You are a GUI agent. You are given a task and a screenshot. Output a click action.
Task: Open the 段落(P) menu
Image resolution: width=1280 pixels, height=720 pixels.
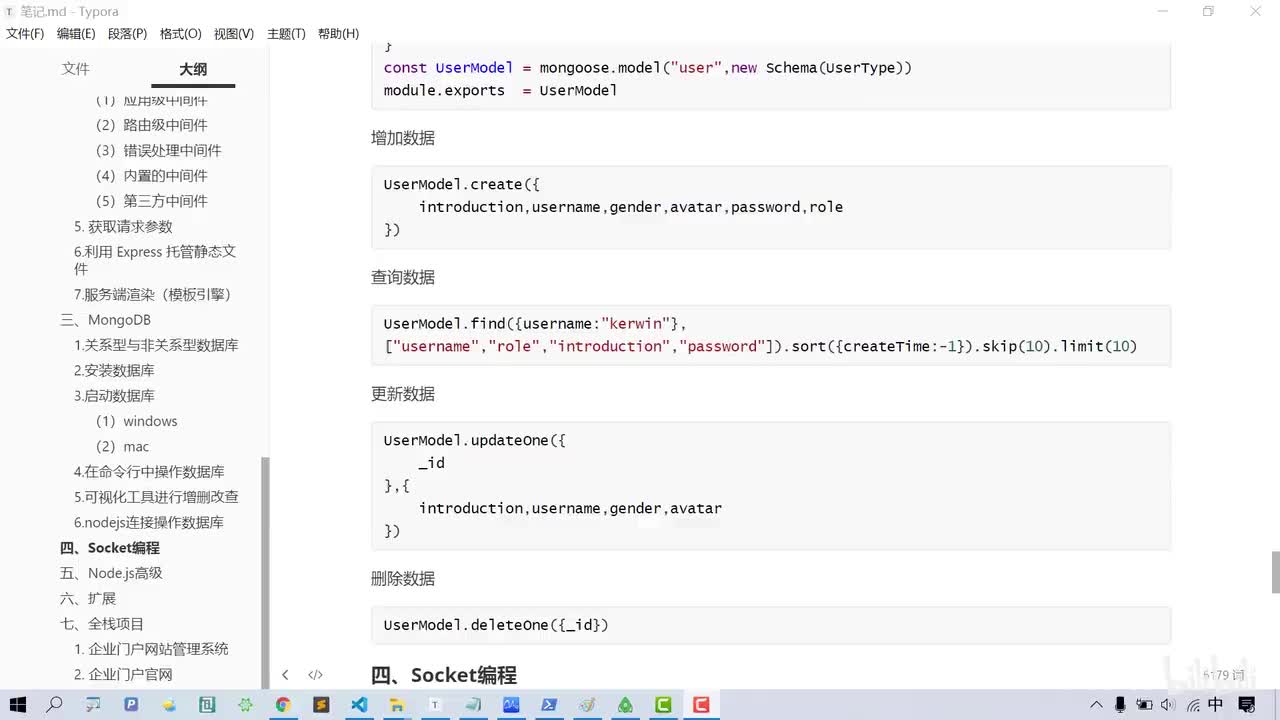(x=127, y=34)
